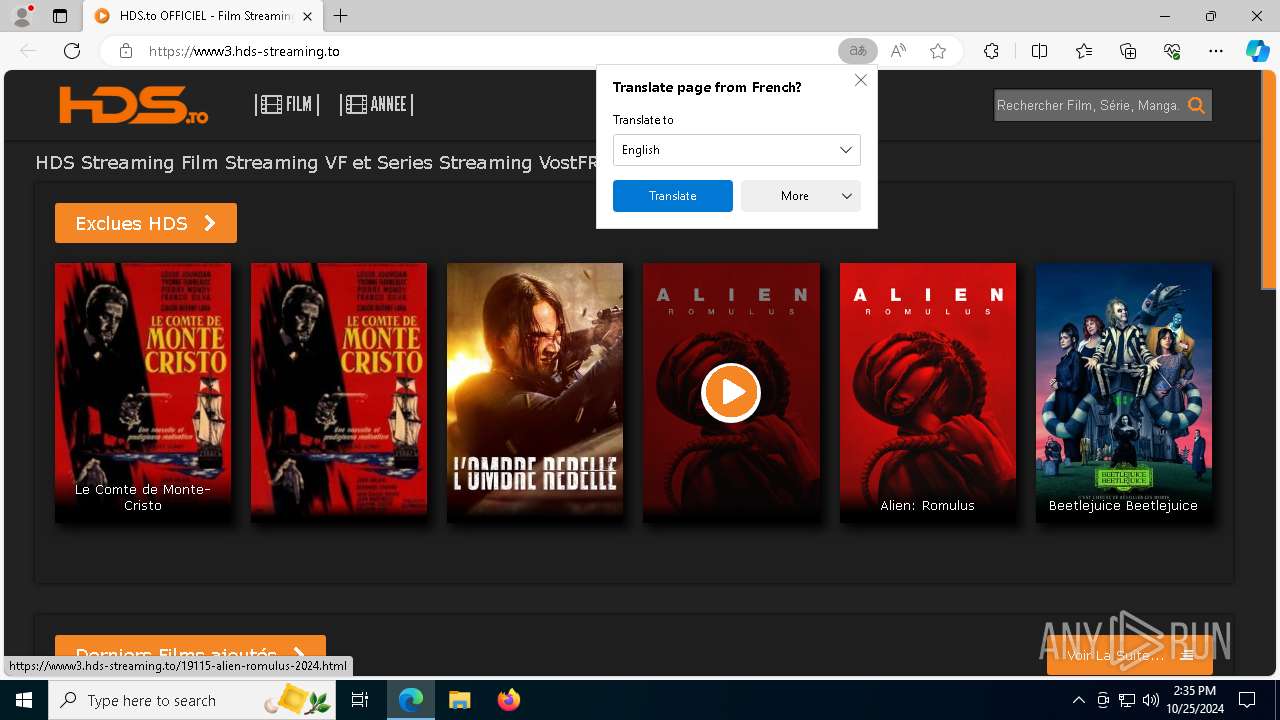
Task: Close the HDS.to OFFICIEL tab
Action: pos(307,16)
